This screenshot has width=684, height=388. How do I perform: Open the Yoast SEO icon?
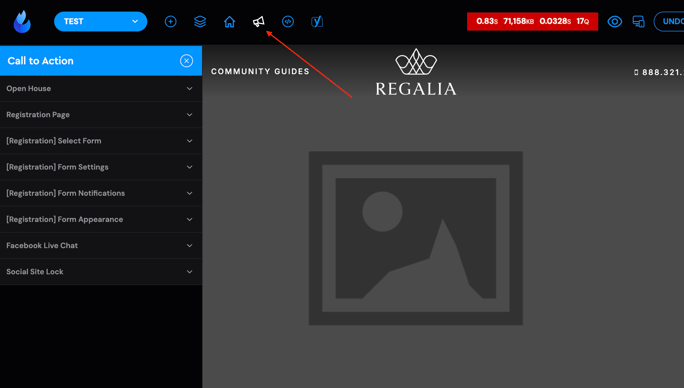tap(317, 21)
